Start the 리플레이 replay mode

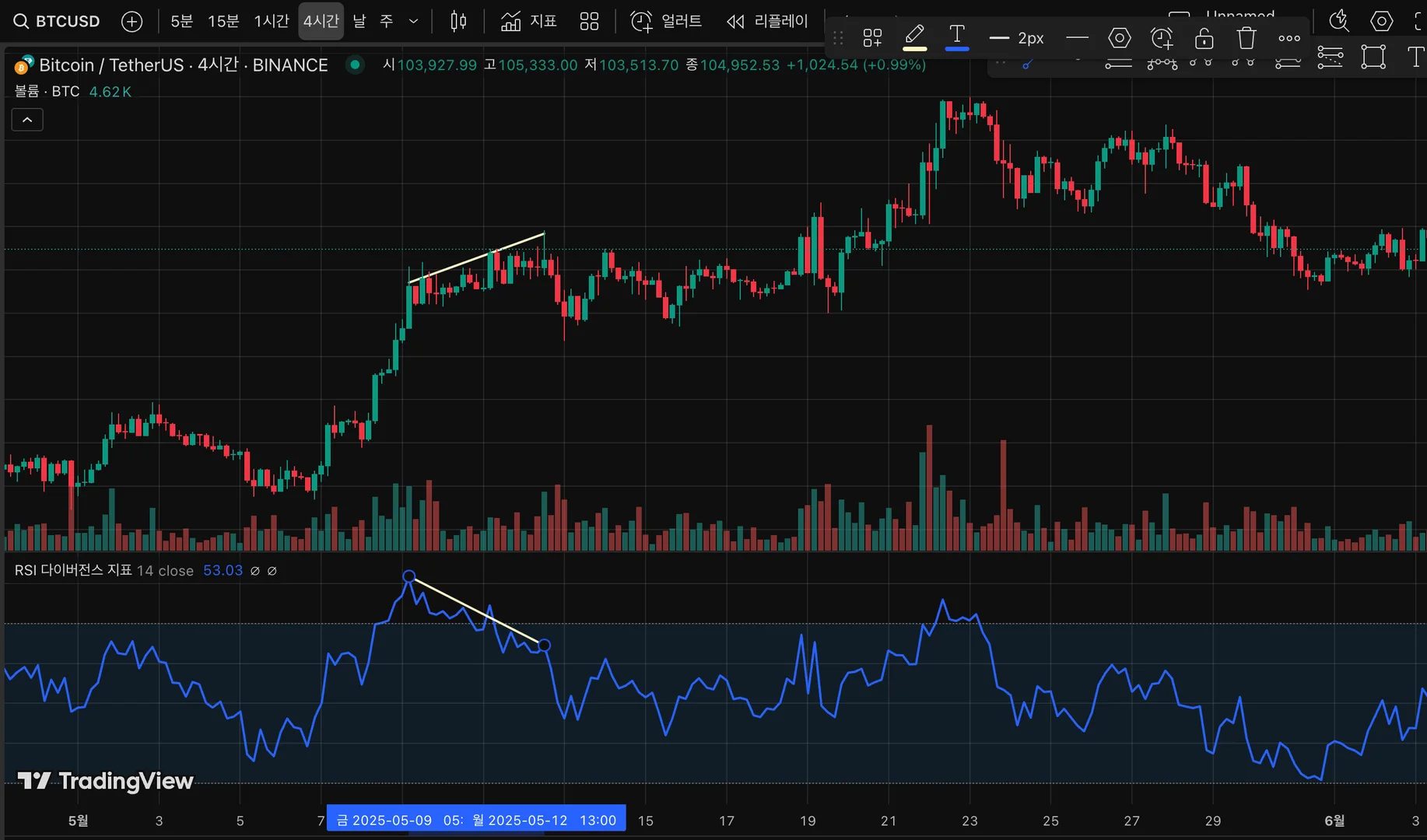coord(767,22)
